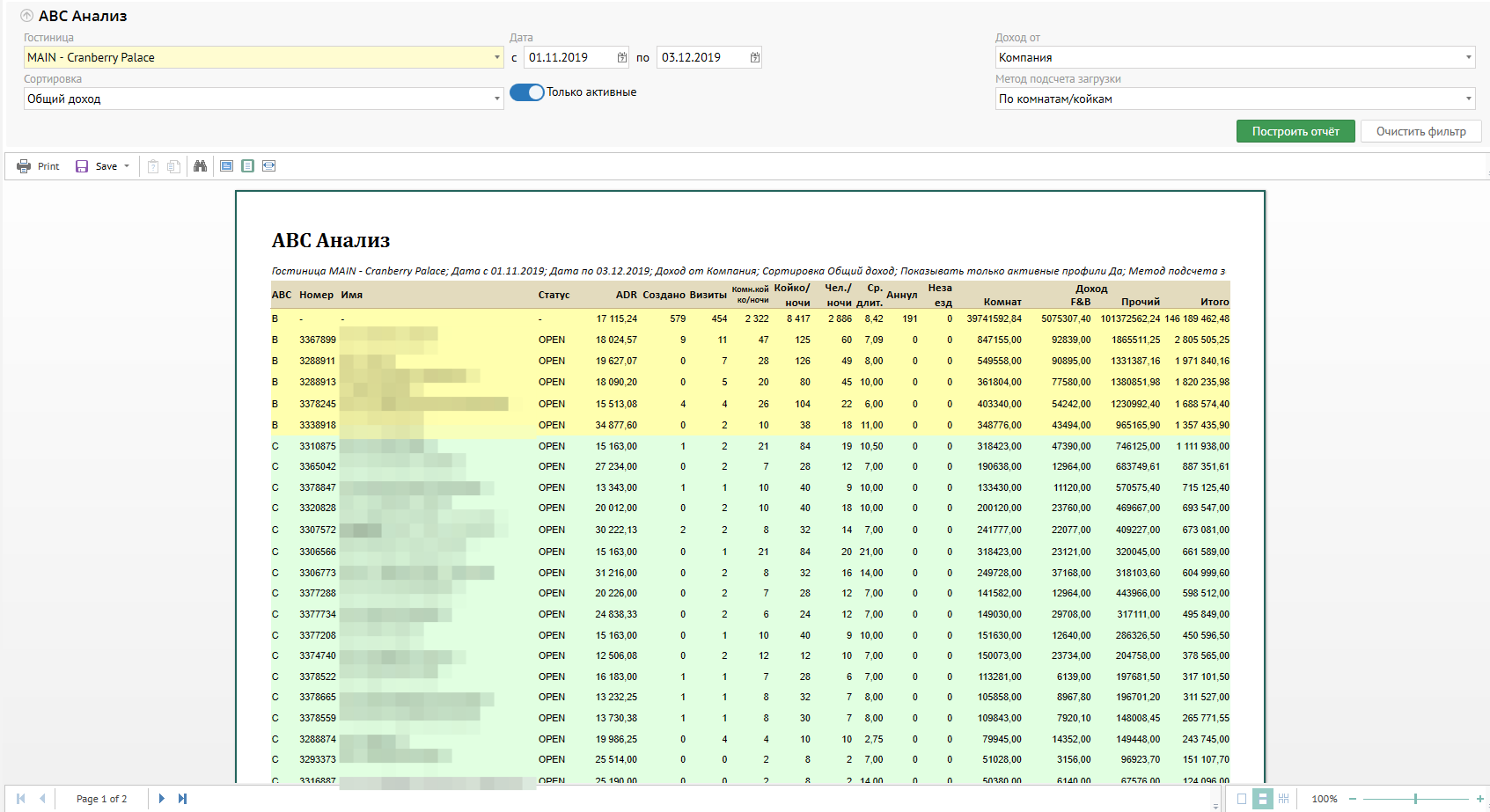Go to the next report page
The height and width of the screenshot is (812, 1490).
click(161, 799)
